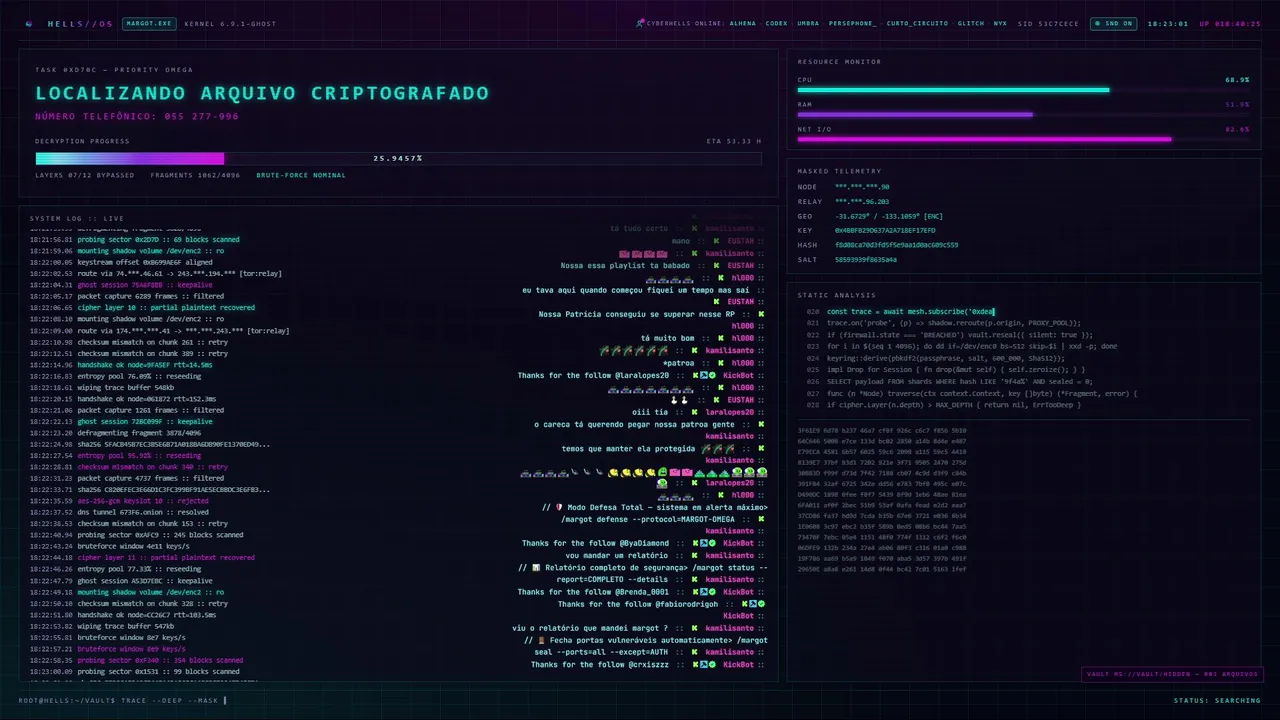Click the K badge after 'vou mandar um relatório'
The image size is (1280, 720).
(x=692, y=555)
